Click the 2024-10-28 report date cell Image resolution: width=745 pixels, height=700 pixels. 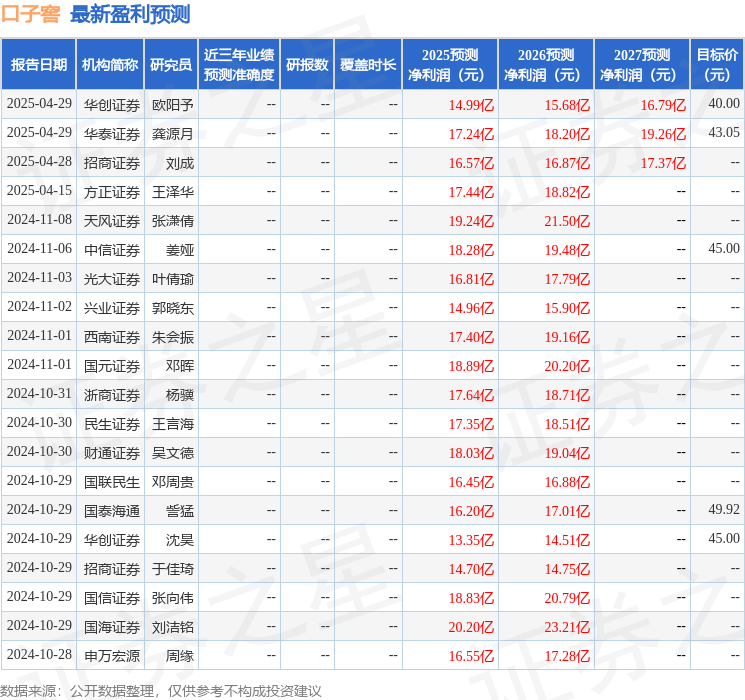pos(39,655)
